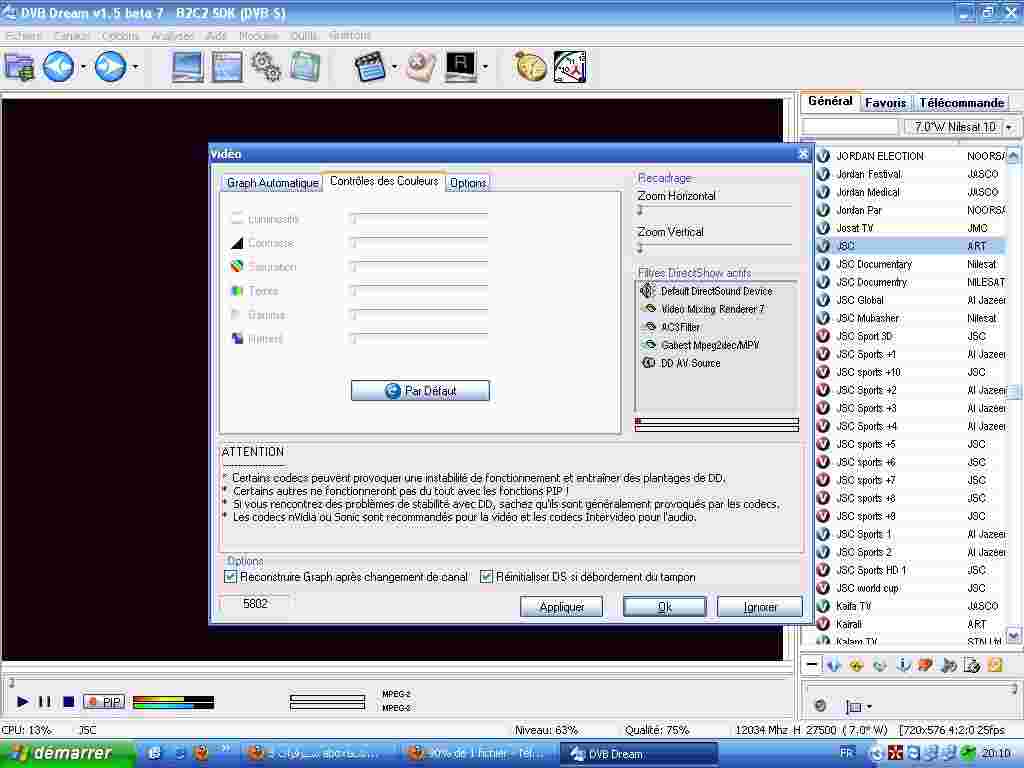Click the stopwatch timer toolbar icon
Screen dimensions: 1024x768
pos(530,67)
